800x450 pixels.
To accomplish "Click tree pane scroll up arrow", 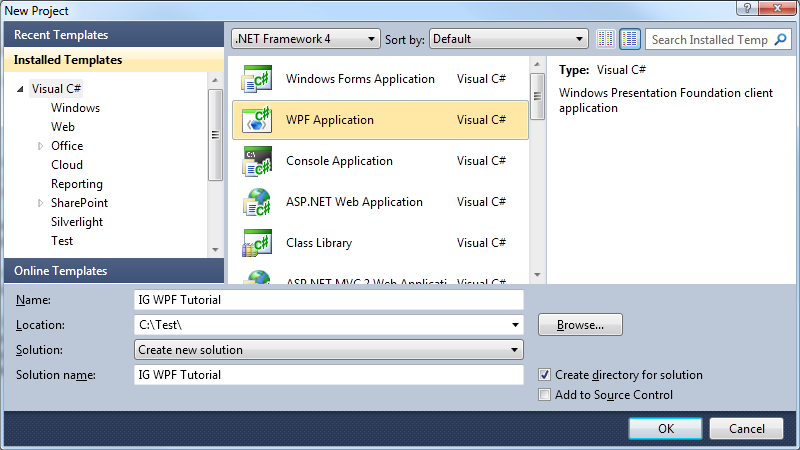I will [215, 81].
